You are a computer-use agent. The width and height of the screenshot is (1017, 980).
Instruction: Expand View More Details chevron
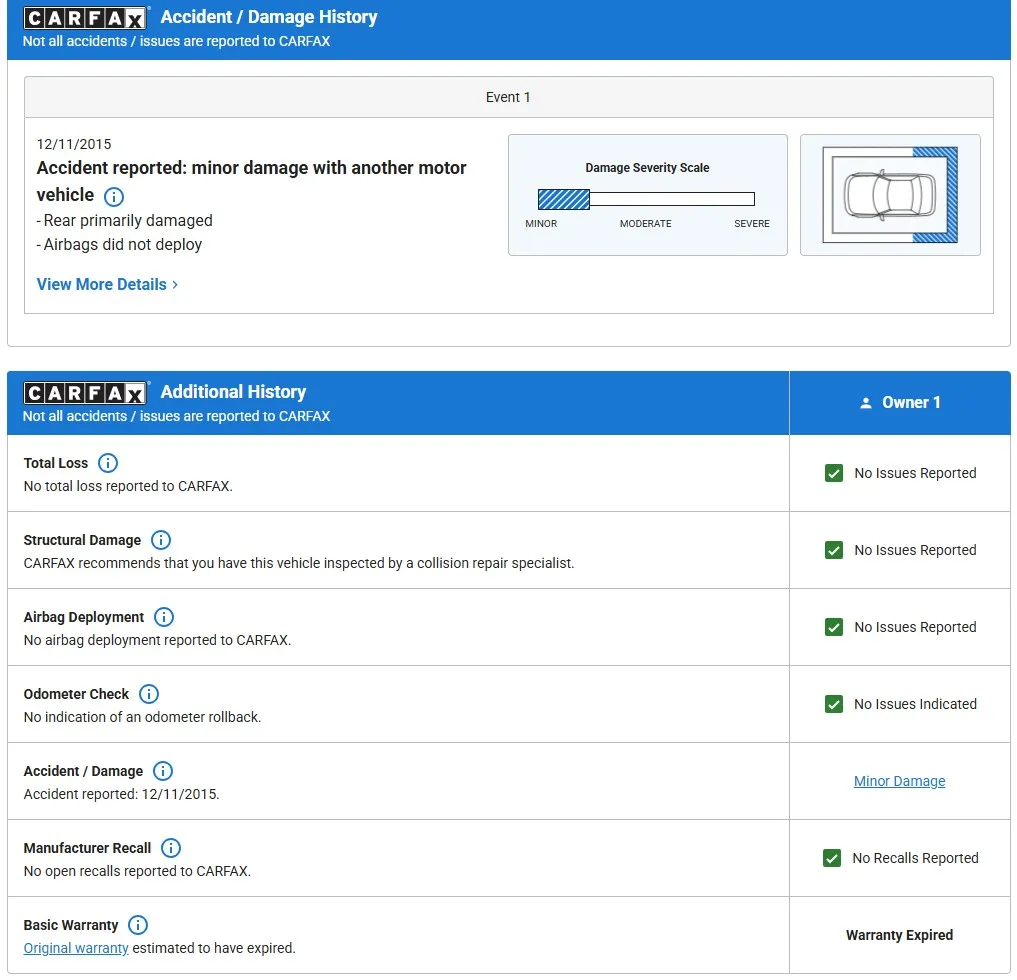(x=175, y=285)
